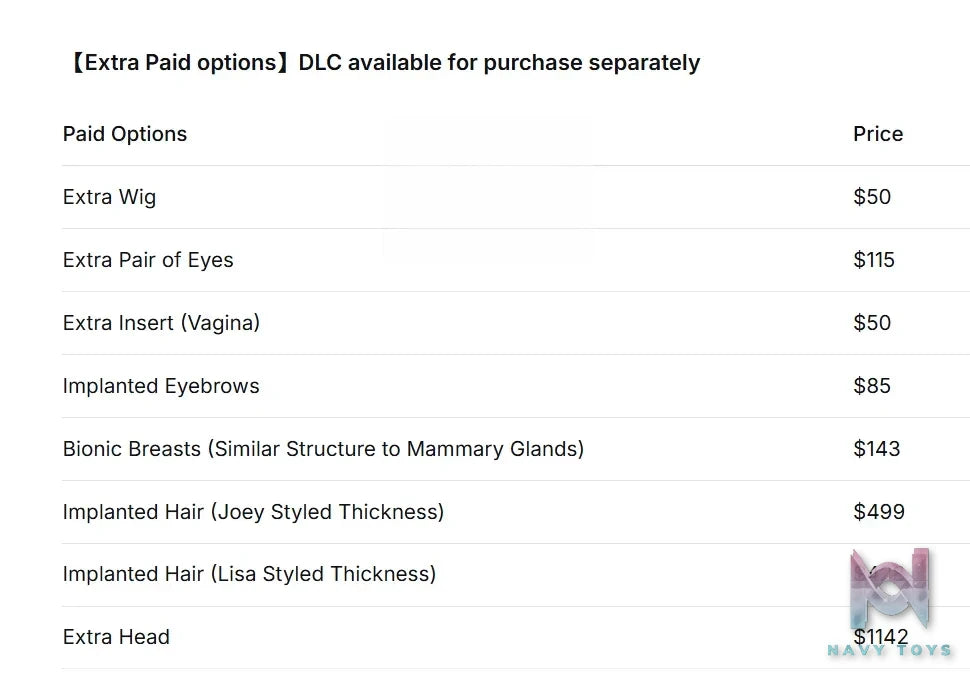Screen dimensions: 970x676
Task: Click the $85 eyebrows price
Action: pyautogui.click(x=872, y=386)
